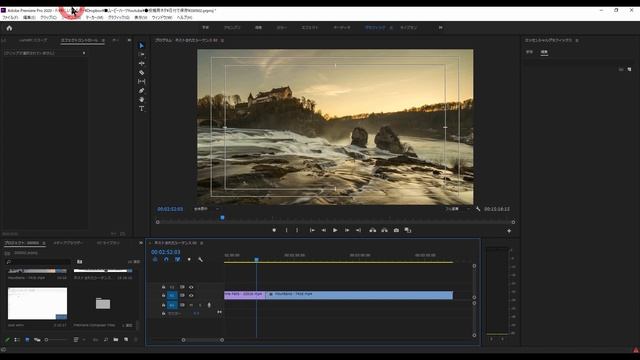Expand Effect Controls panel group overflow chevrons
Screen dimensions: 640x360
pos(129,40)
